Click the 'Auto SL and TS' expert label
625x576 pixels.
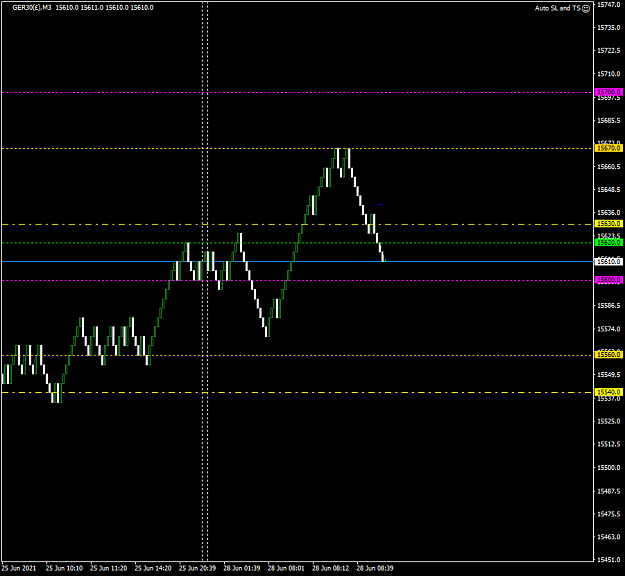click(x=558, y=8)
